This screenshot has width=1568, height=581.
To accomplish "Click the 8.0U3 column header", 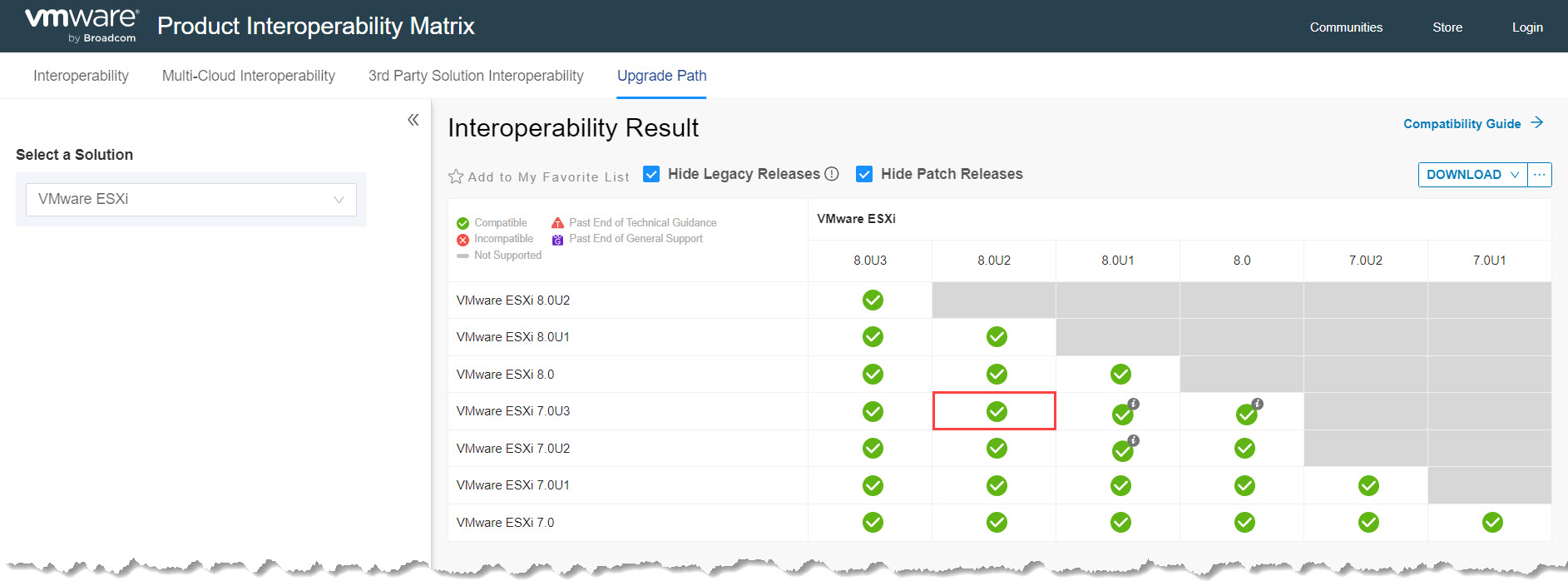I will (x=870, y=261).
